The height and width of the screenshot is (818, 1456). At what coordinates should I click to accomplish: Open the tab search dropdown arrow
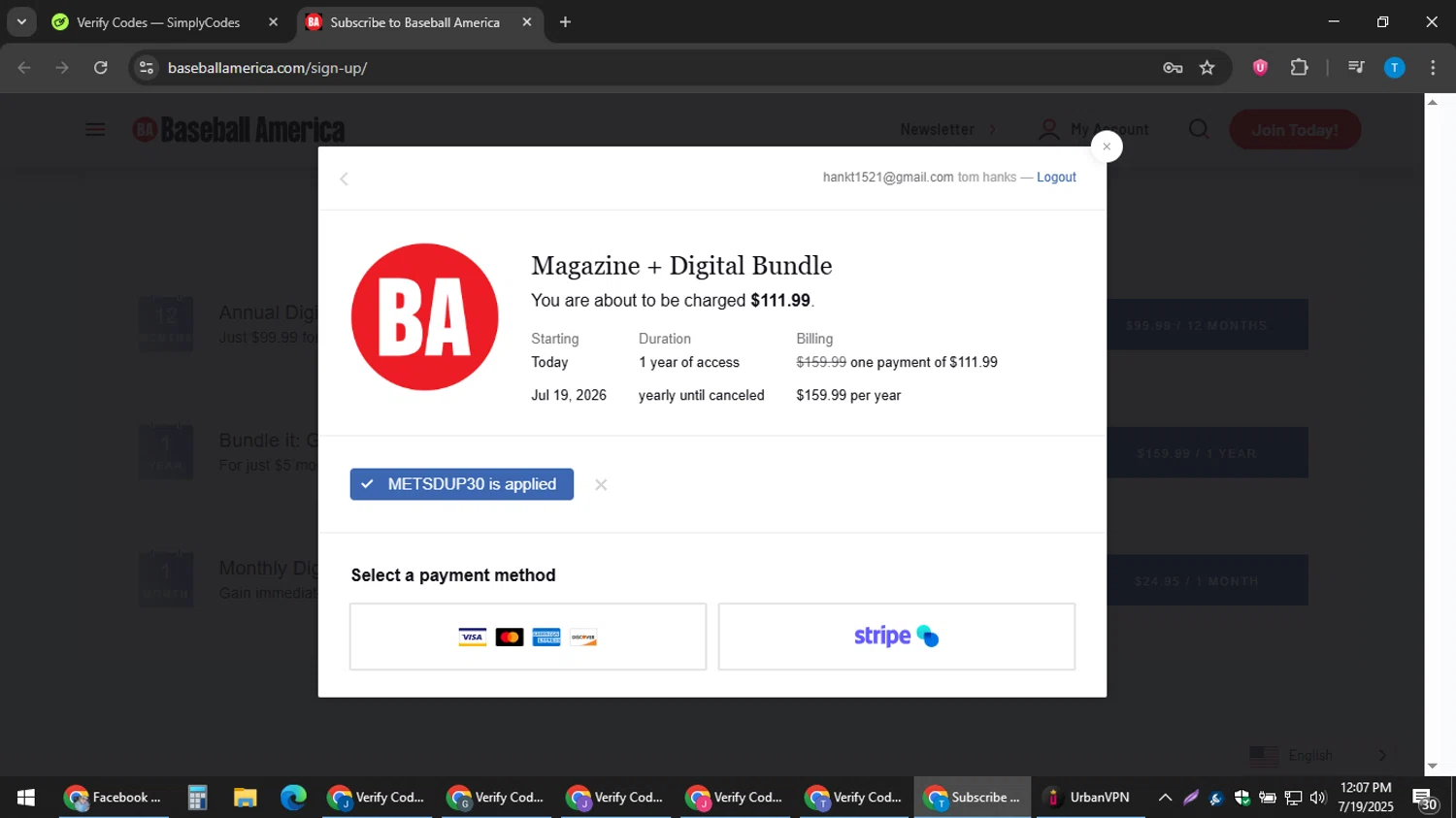tap(21, 22)
